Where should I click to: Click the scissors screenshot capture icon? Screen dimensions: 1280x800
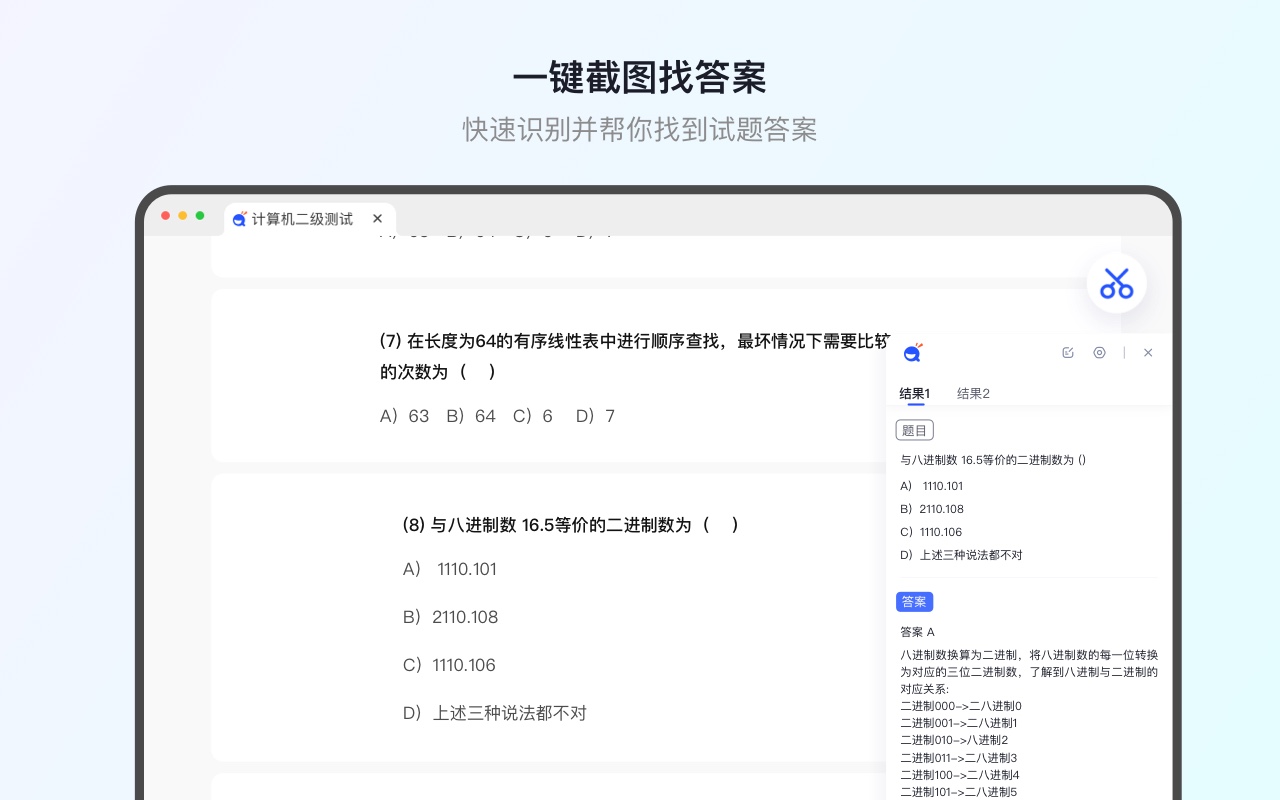tap(1116, 283)
